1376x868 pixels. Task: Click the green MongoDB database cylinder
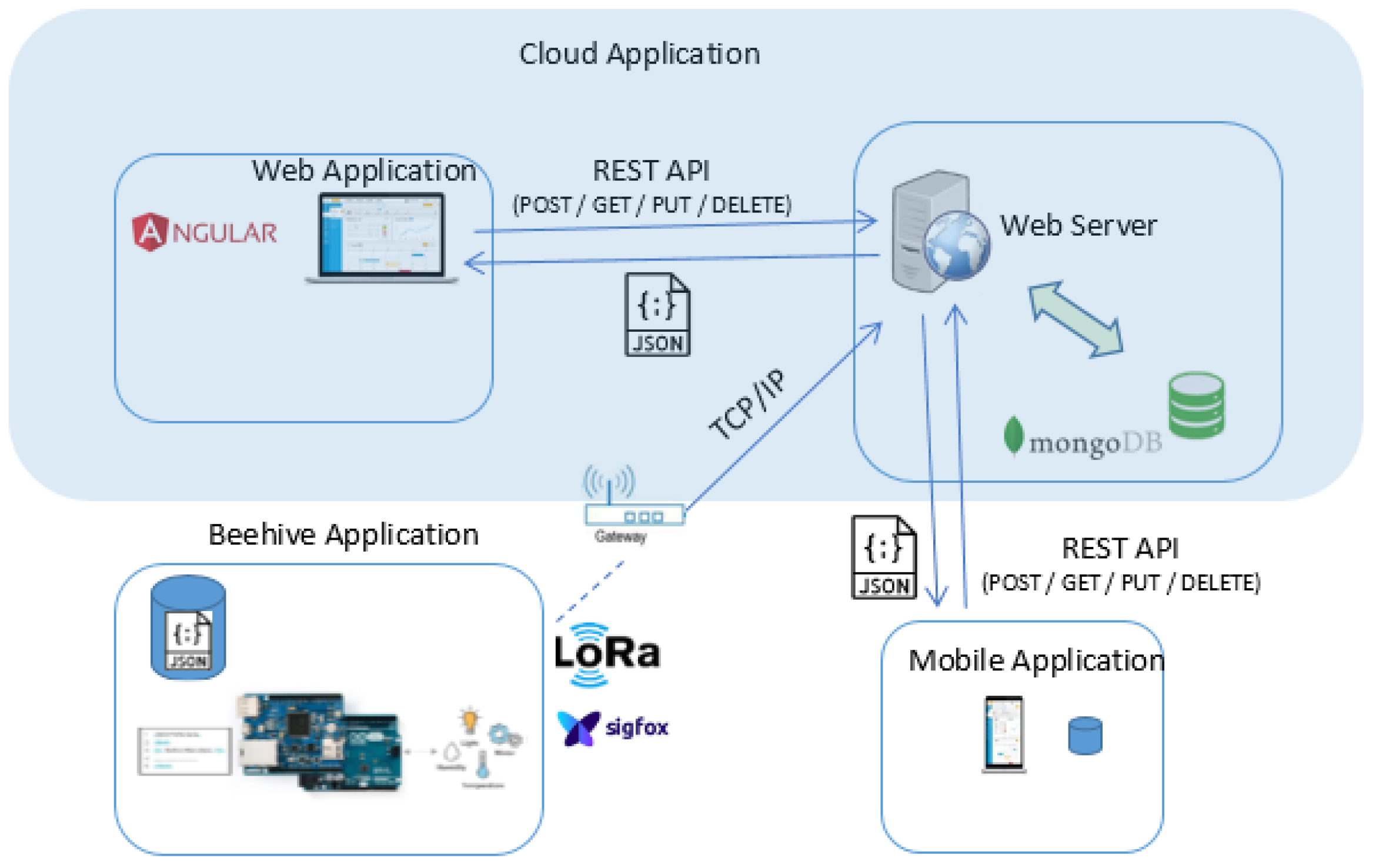tap(1196, 405)
